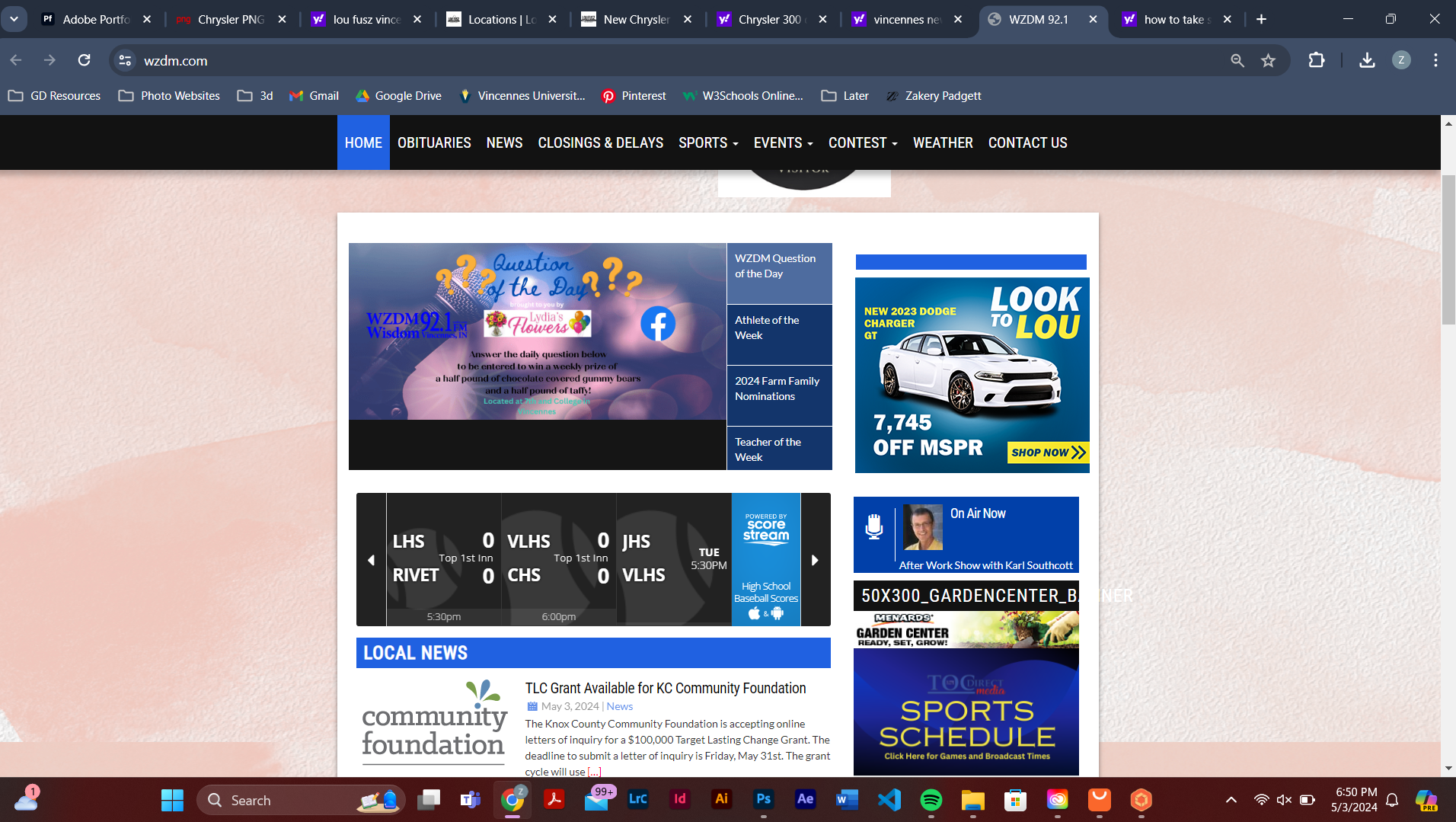Open the browser profile avatar Z
1456x822 pixels.
[1401, 60]
